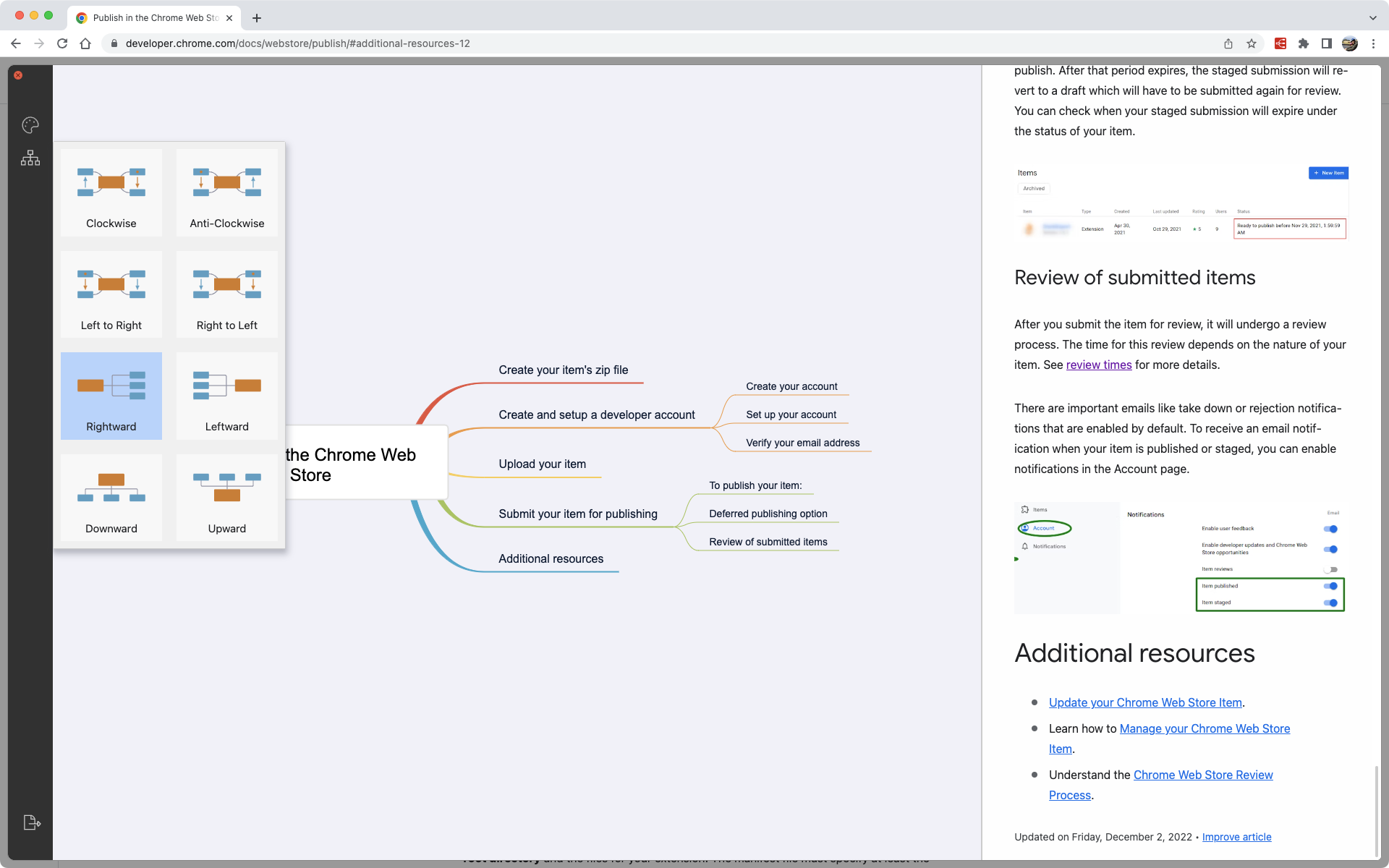The image size is (1389, 868).
Task: Click the 'To publish your item:' subnode
Action: point(755,485)
